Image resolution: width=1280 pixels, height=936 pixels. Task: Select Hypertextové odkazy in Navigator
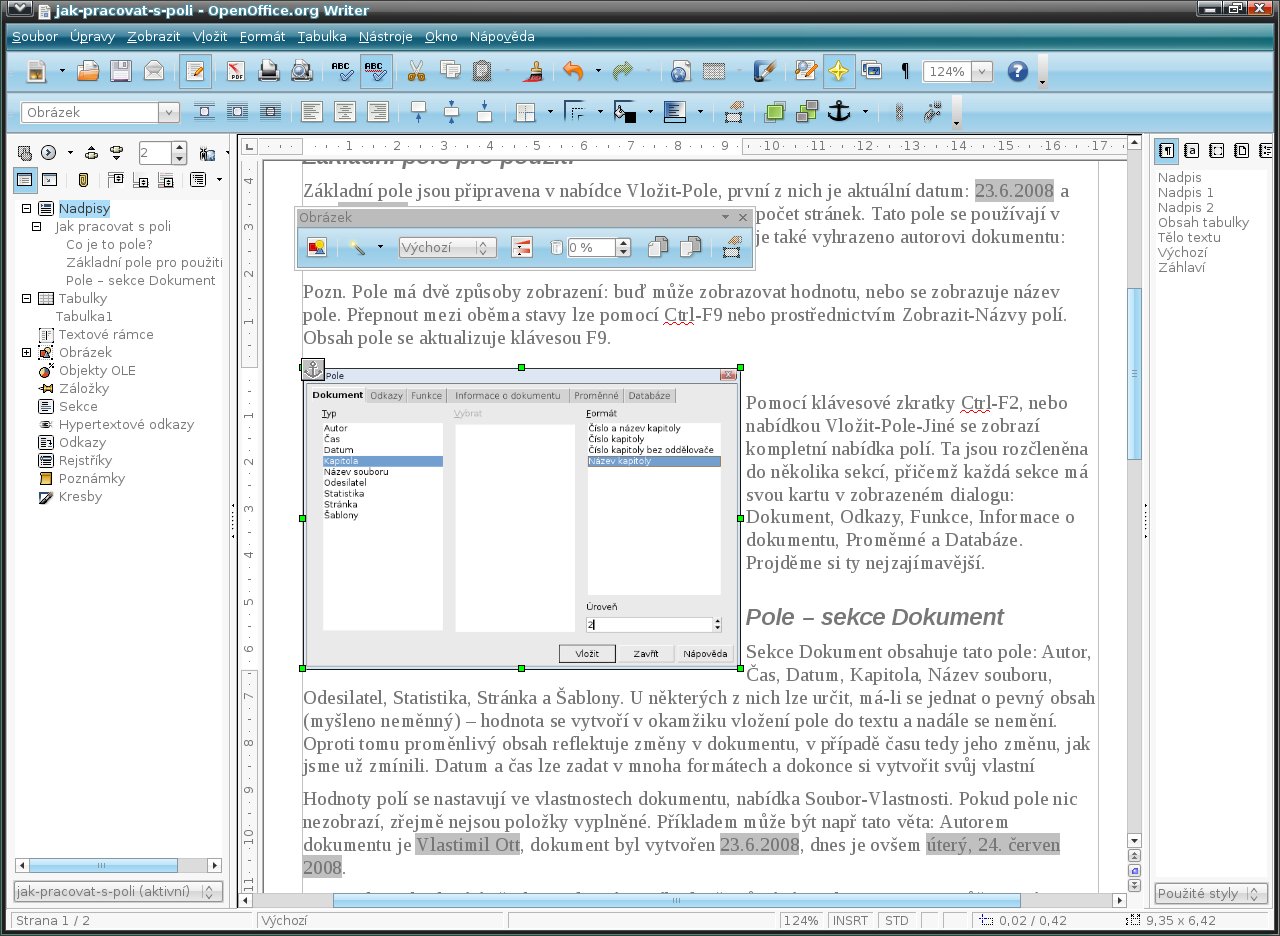pos(126,425)
